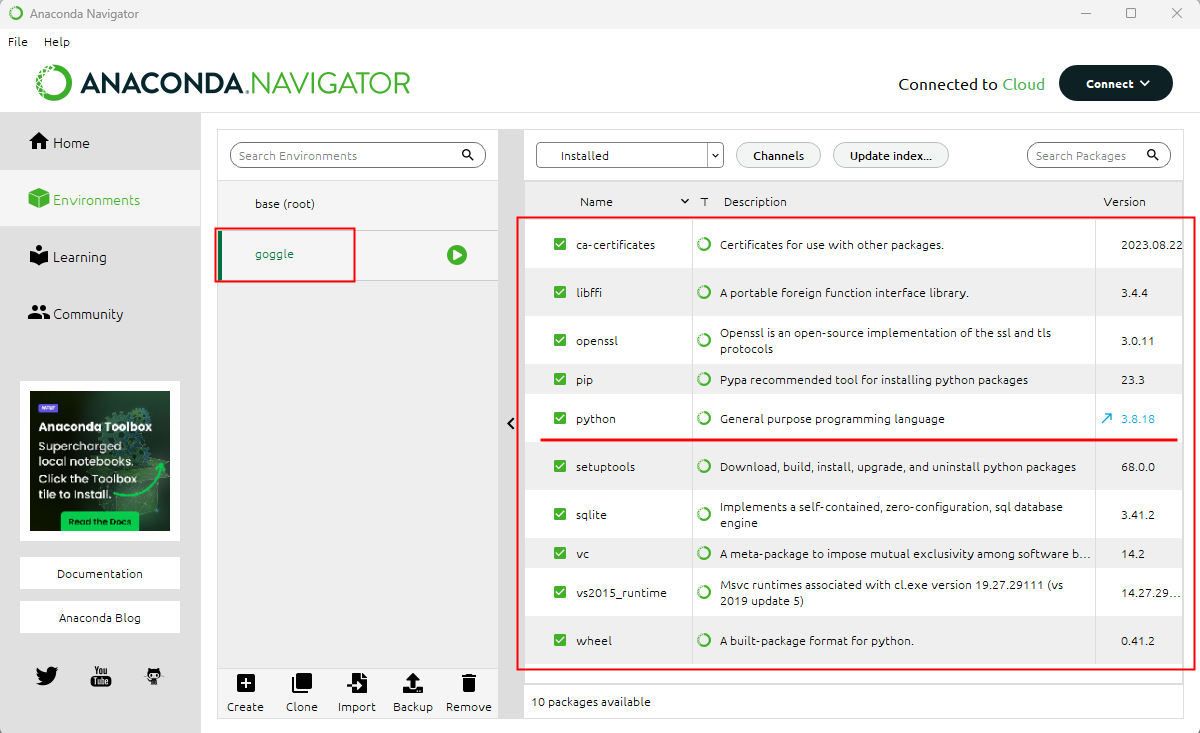Collapse the environments panel with left chevron
Image resolution: width=1200 pixels, height=733 pixels.
pos(511,423)
